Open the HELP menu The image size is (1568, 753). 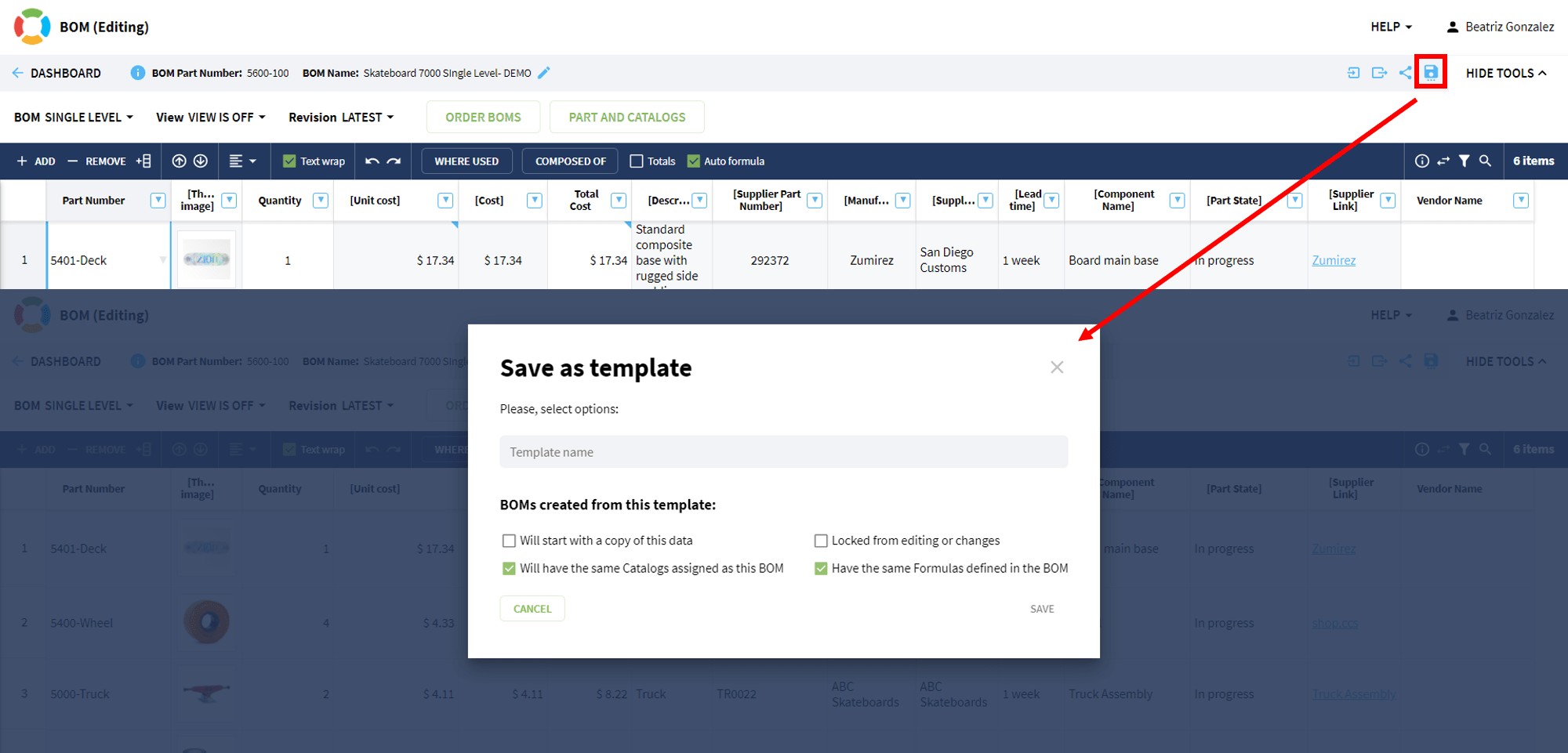(1391, 26)
